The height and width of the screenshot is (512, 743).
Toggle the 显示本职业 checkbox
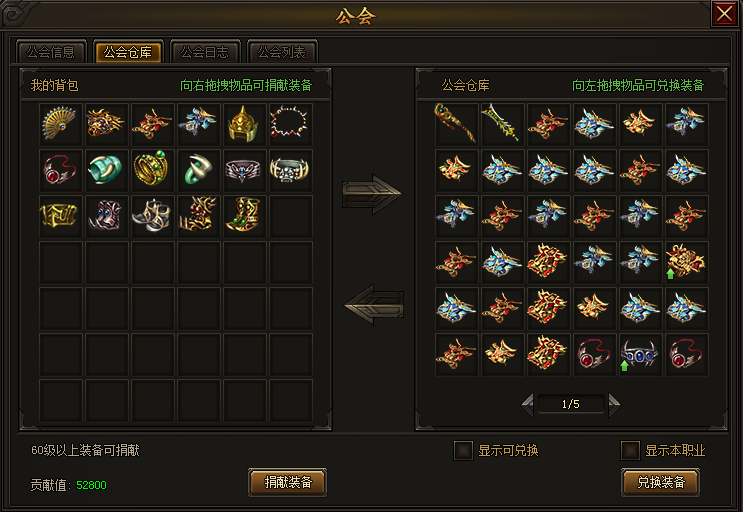pyautogui.click(x=630, y=450)
